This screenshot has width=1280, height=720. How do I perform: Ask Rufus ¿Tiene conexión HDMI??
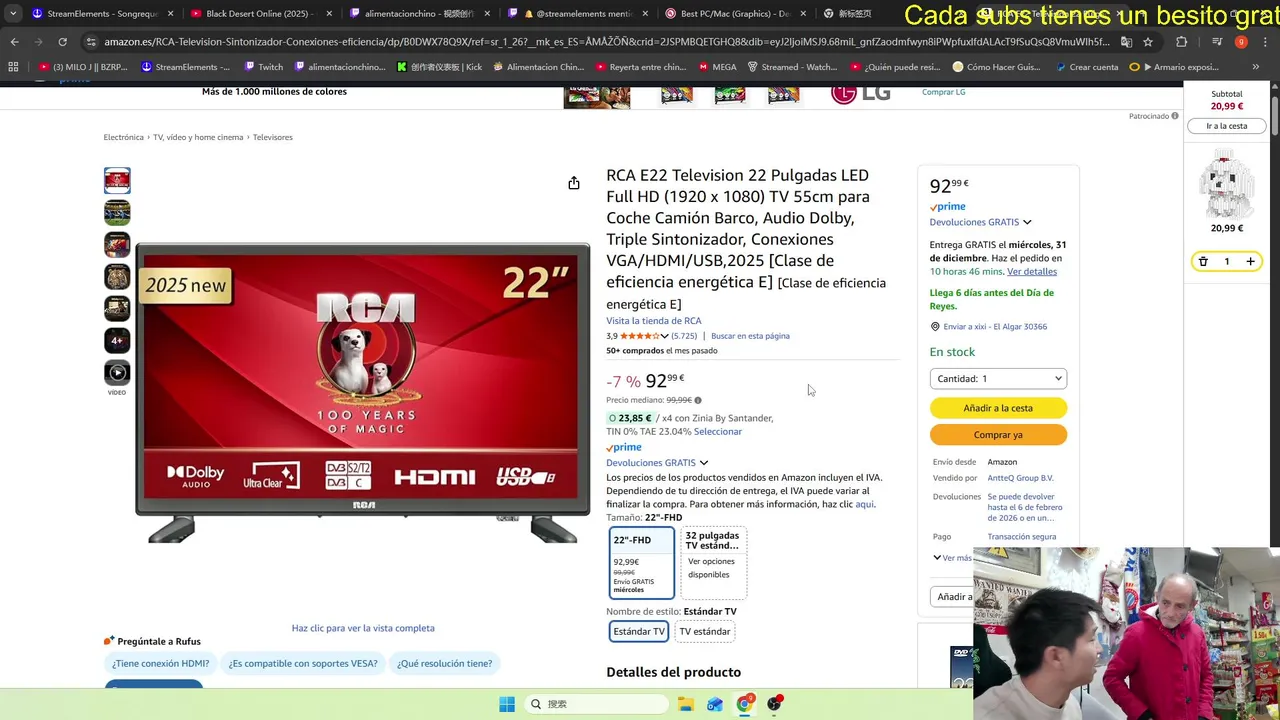(x=161, y=663)
